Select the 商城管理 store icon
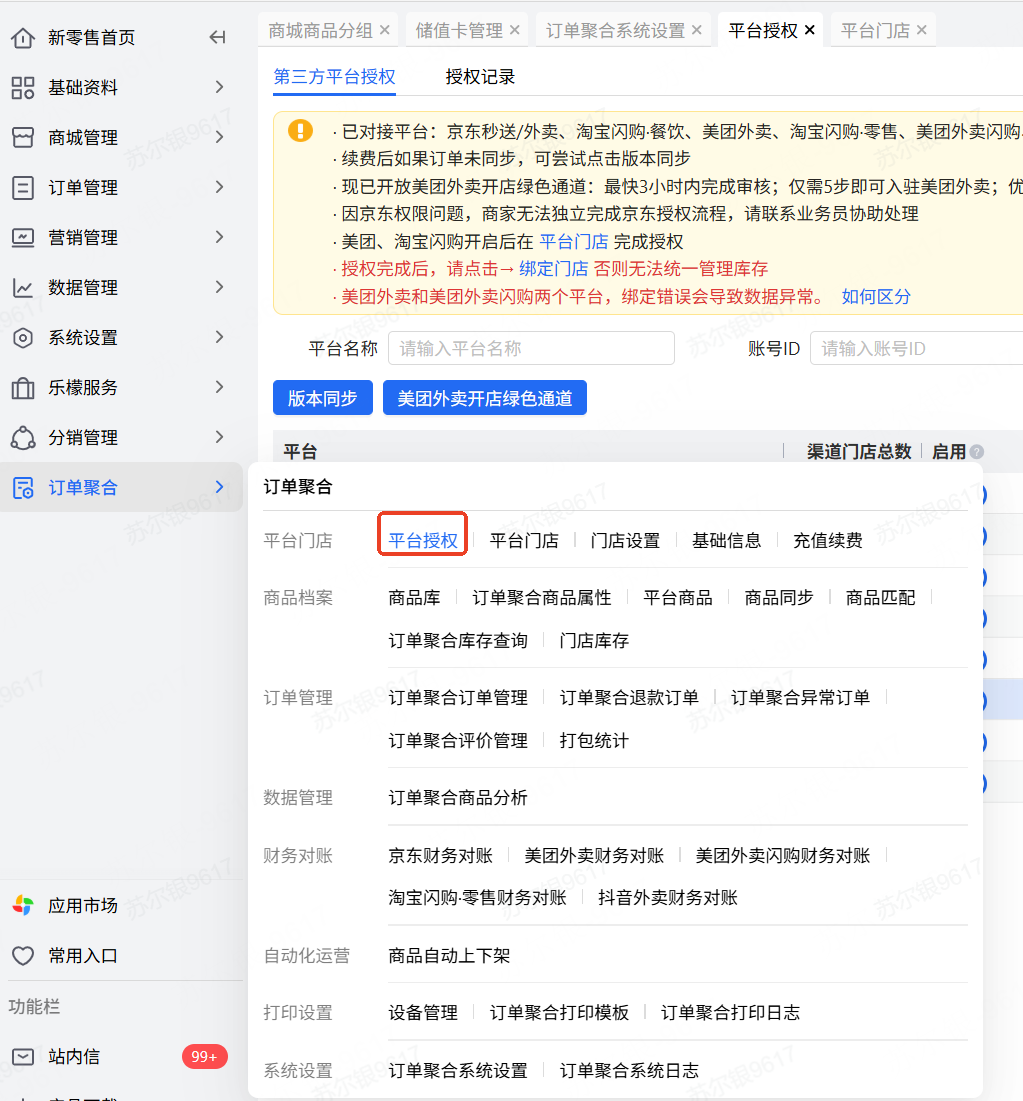This screenshot has height=1101, width=1023. coord(22,138)
